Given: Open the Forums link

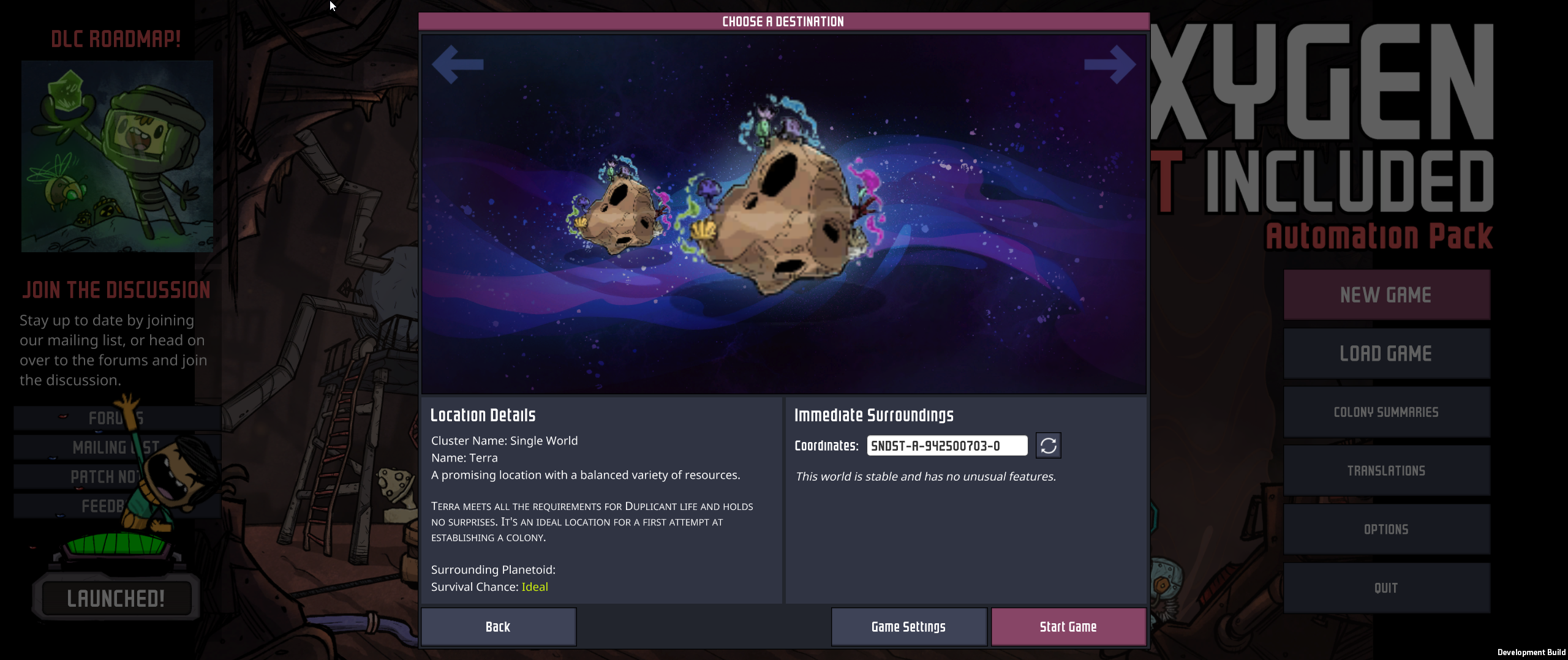Looking at the screenshot, I should 116,418.
